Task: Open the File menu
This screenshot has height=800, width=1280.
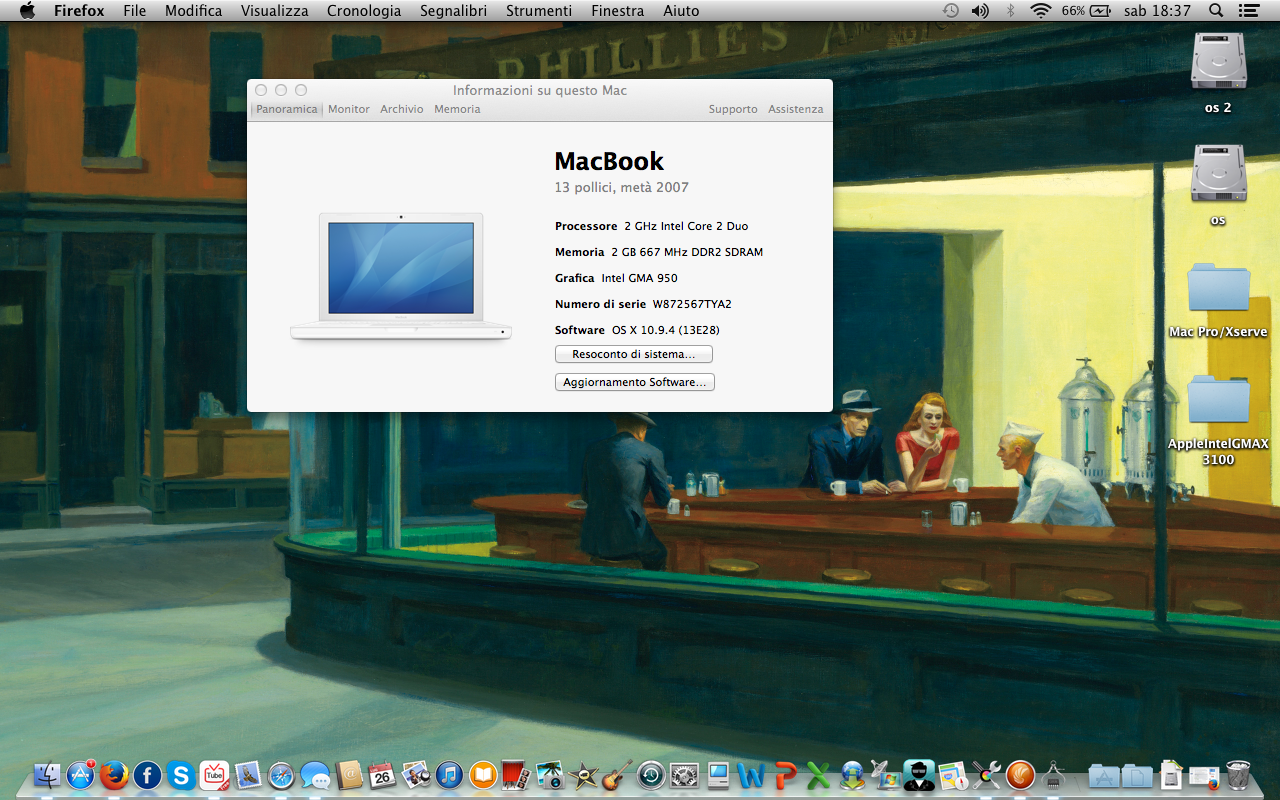Action: (134, 11)
